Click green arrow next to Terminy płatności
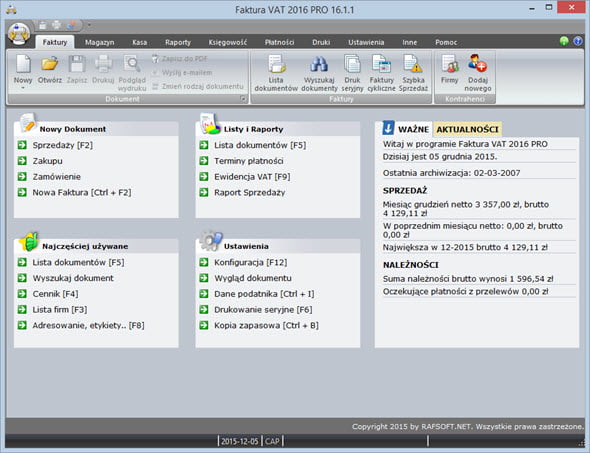This screenshot has width=590, height=453. 204,161
